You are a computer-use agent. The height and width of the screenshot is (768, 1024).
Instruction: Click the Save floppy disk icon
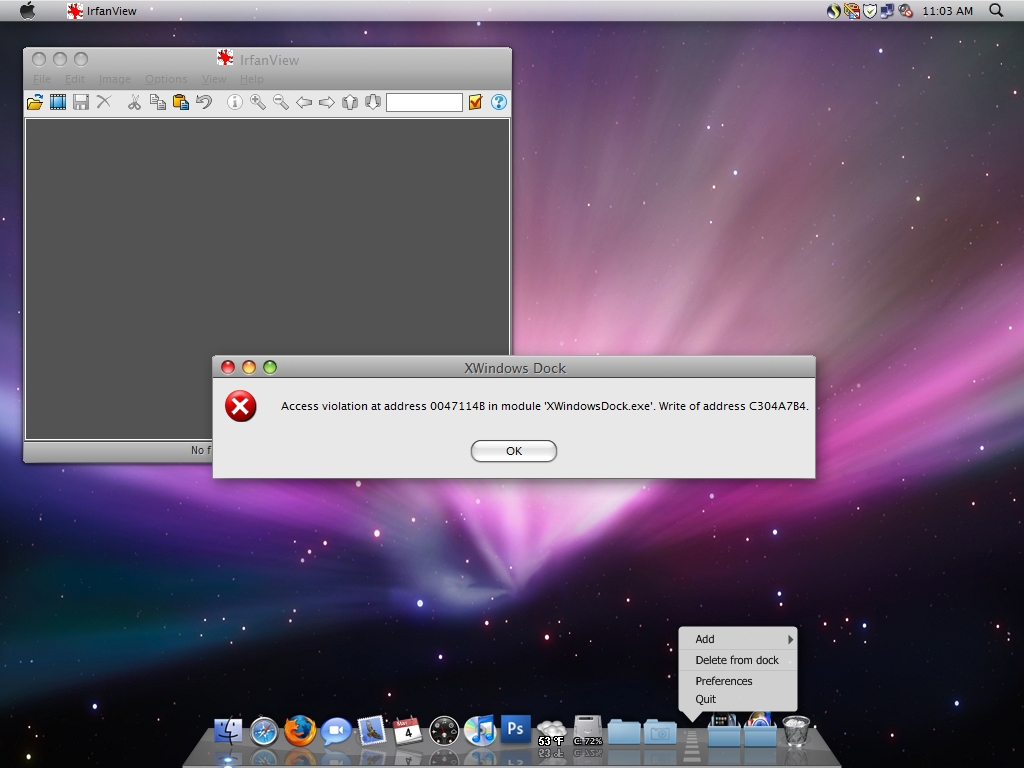[x=81, y=102]
